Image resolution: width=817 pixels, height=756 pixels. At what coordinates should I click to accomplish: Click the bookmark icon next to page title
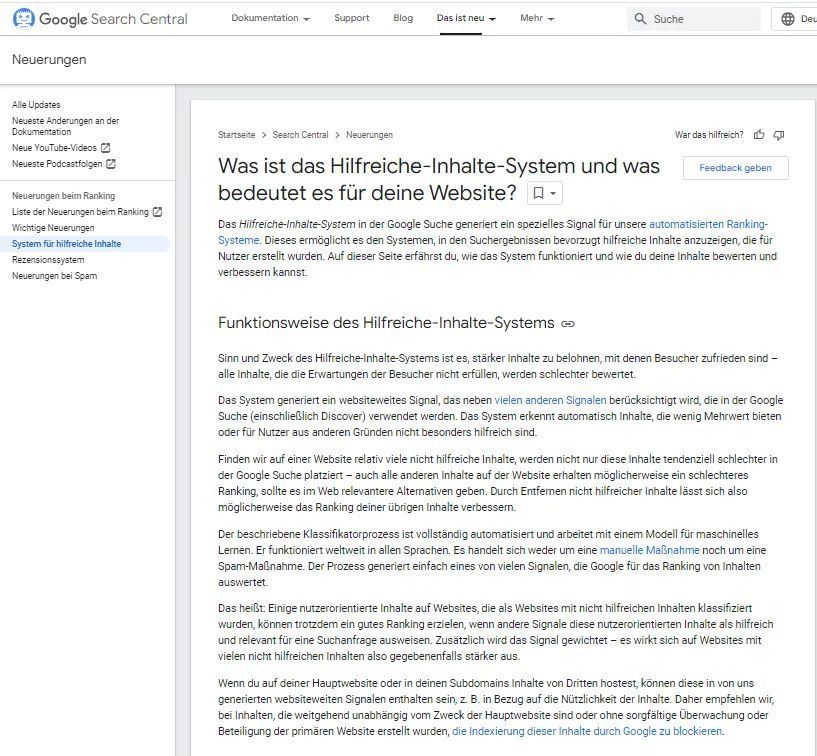pyautogui.click(x=538, y=193)
